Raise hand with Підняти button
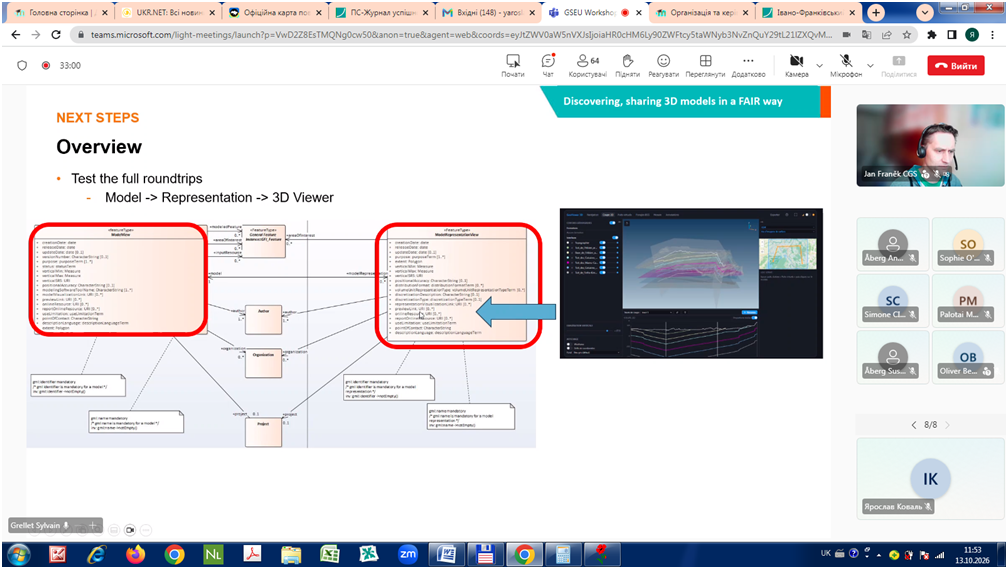Screen dimensions: 1008x569 click(x=627, y=66)
